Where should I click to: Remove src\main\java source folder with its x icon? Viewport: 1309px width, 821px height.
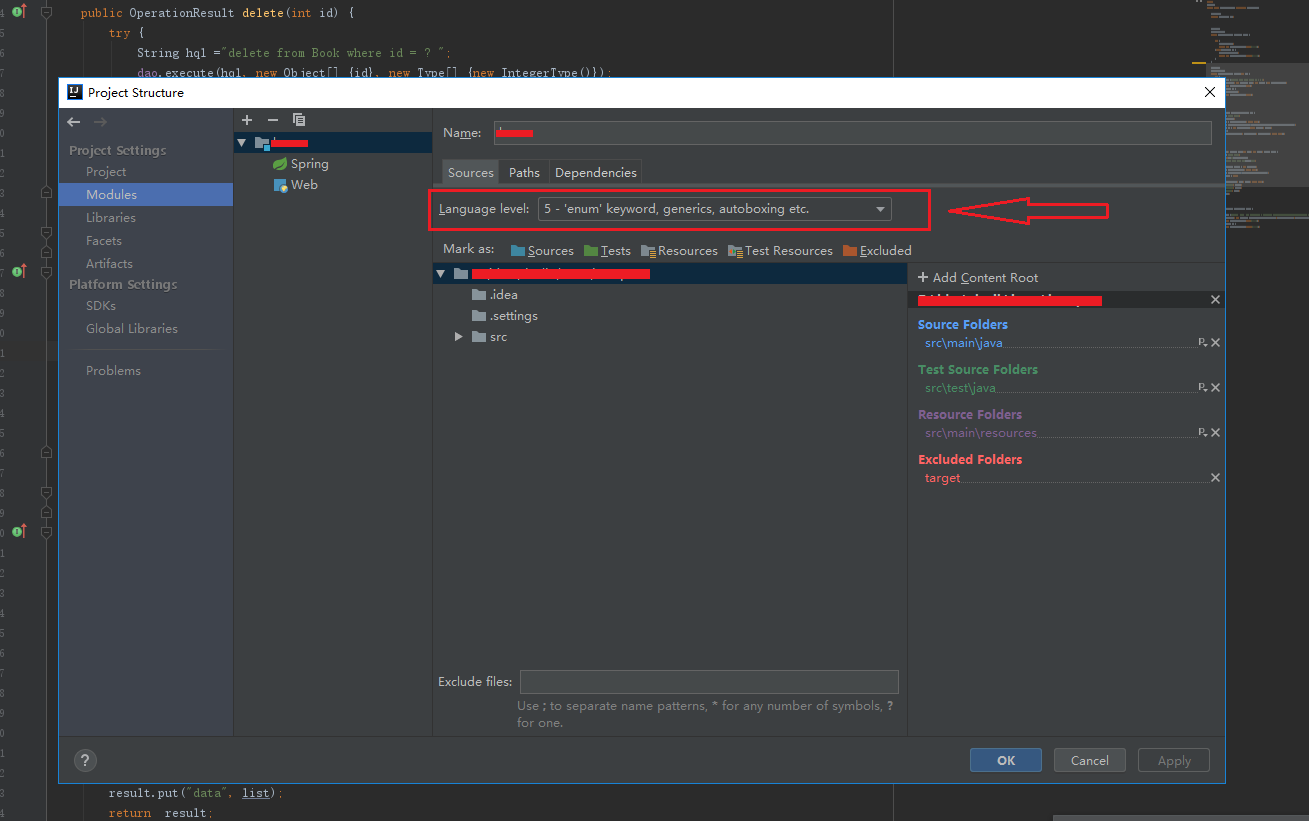point(1215,341)
